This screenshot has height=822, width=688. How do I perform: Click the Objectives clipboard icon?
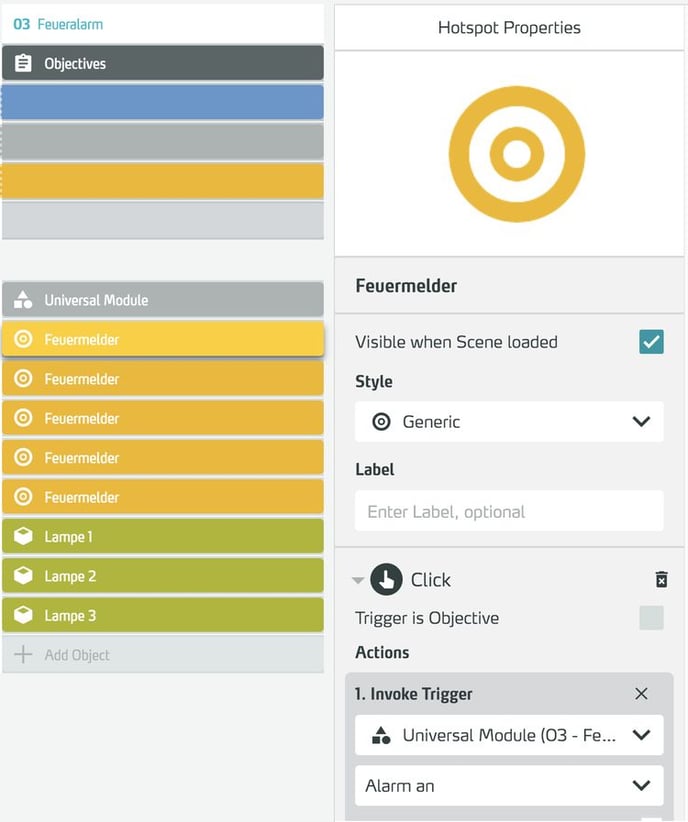23,63
